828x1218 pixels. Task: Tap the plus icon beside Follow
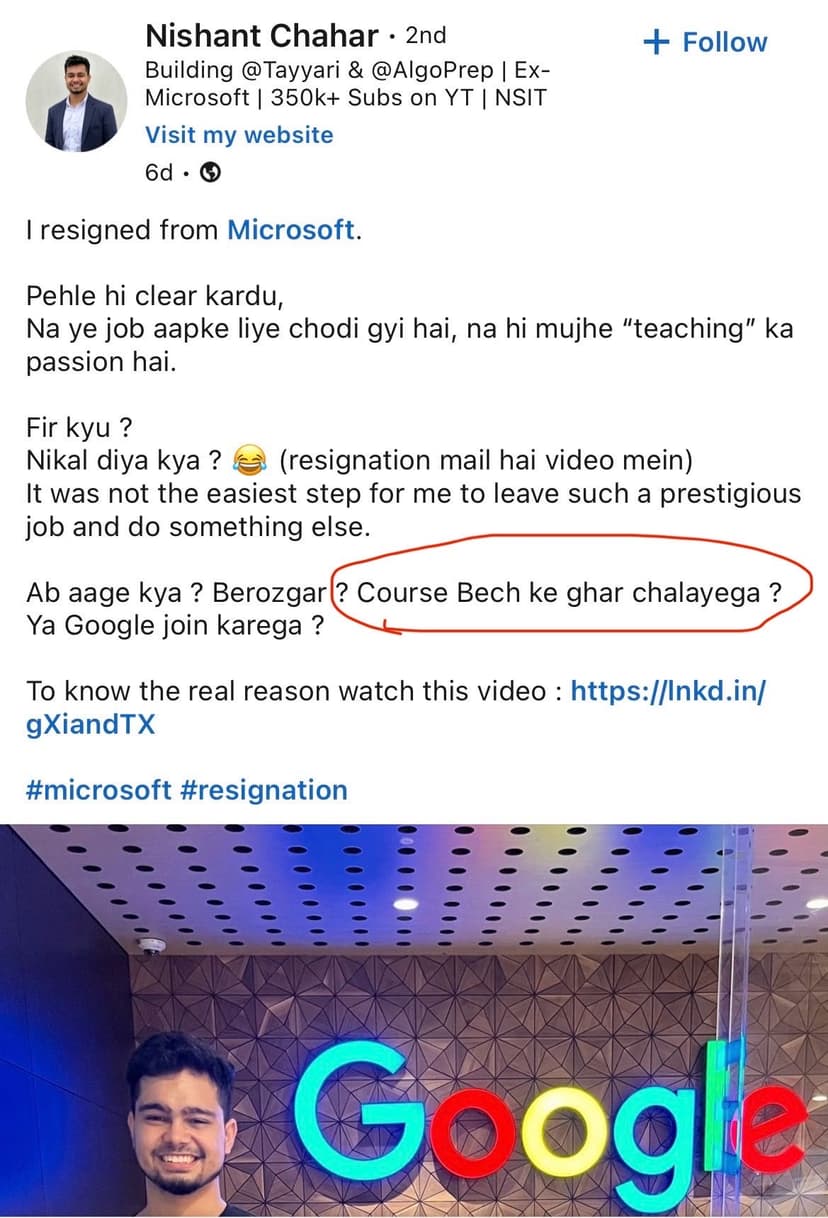(x=656, y=42)
